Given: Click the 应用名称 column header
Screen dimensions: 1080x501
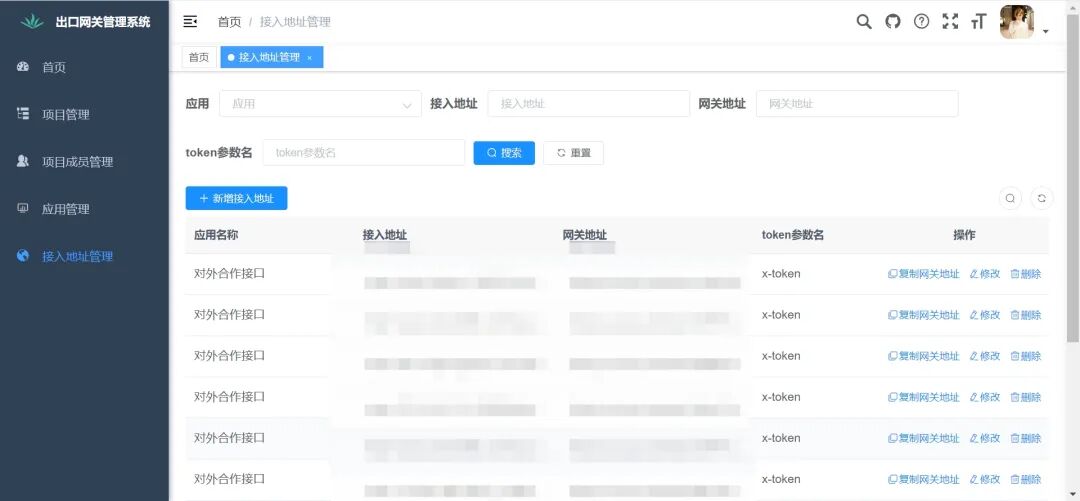Looking at the screenshot, I should pos(216,235).
